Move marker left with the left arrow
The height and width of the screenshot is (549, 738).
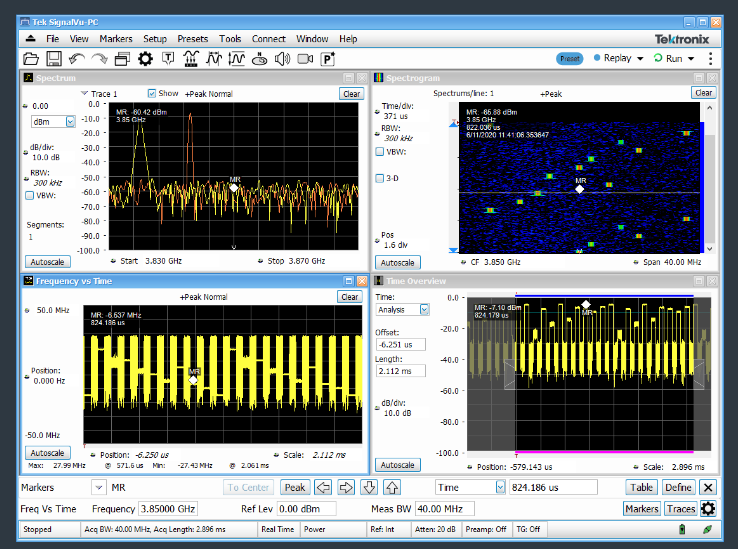coord(324,488)
